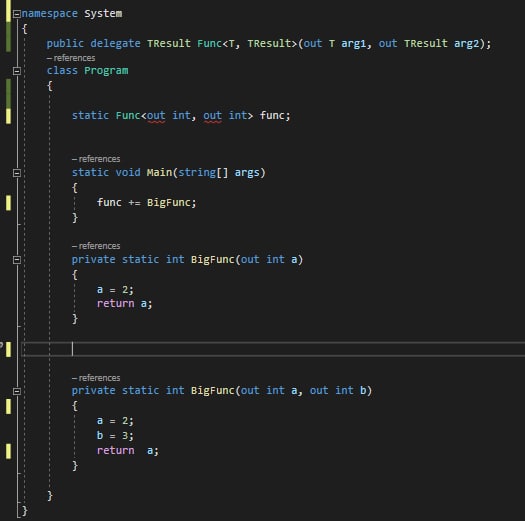
Task: Click the 'b = 3;' statement
Action: (x=115, y=436)
